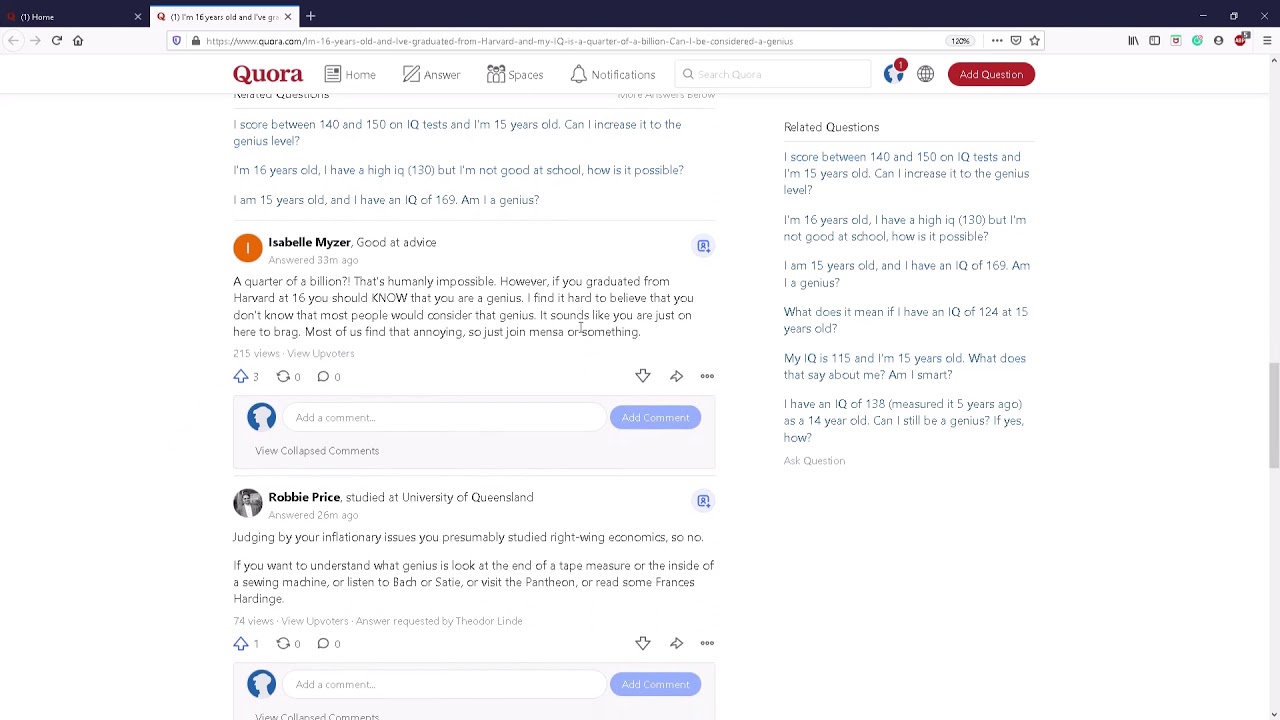
Task: Reset the 120% zoom indicator
Action: [960, 41]
